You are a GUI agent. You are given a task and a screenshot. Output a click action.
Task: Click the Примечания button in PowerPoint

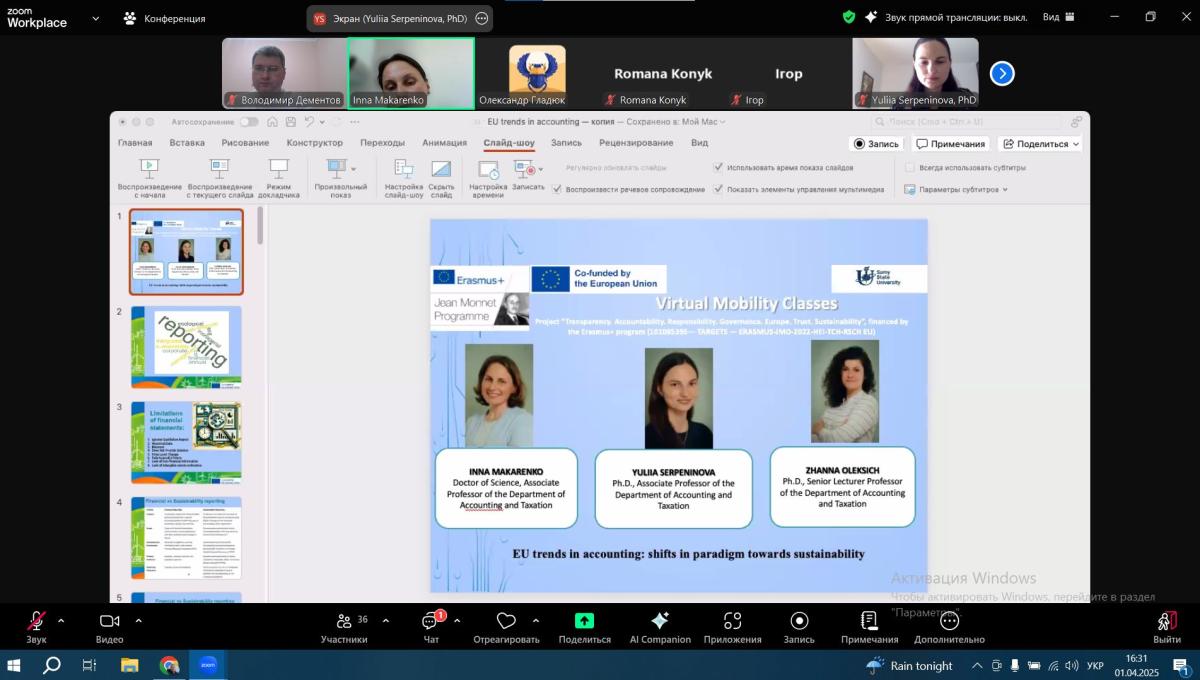click(x=950, y=144)
